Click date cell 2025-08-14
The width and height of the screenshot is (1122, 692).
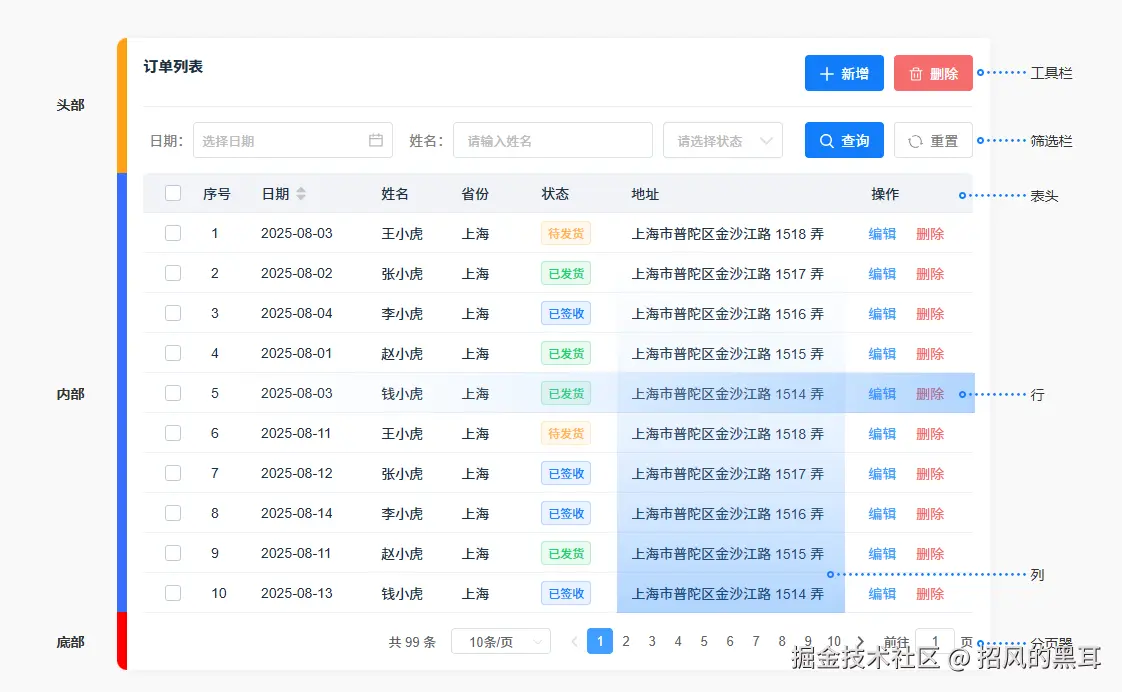coord(296,513)
